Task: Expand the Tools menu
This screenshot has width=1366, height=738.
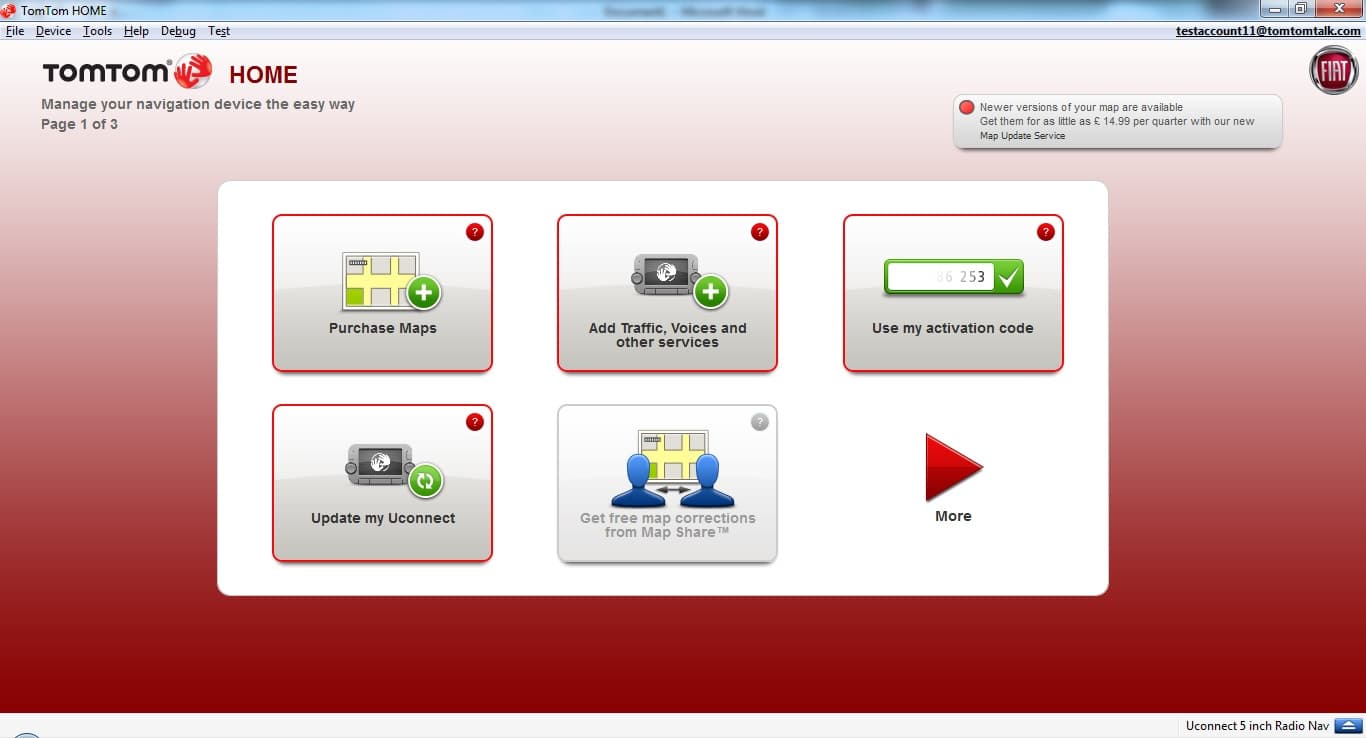Action: (x=97, y=31)
